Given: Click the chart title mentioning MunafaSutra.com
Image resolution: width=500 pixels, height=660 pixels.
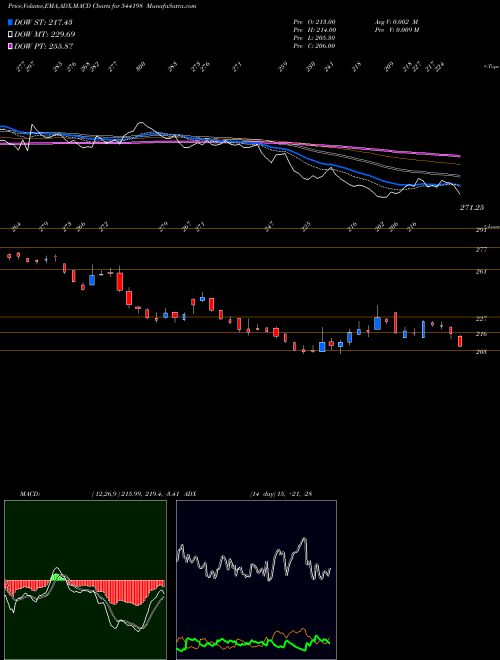Looking at the screenshot, I should [x=102, y=6].
